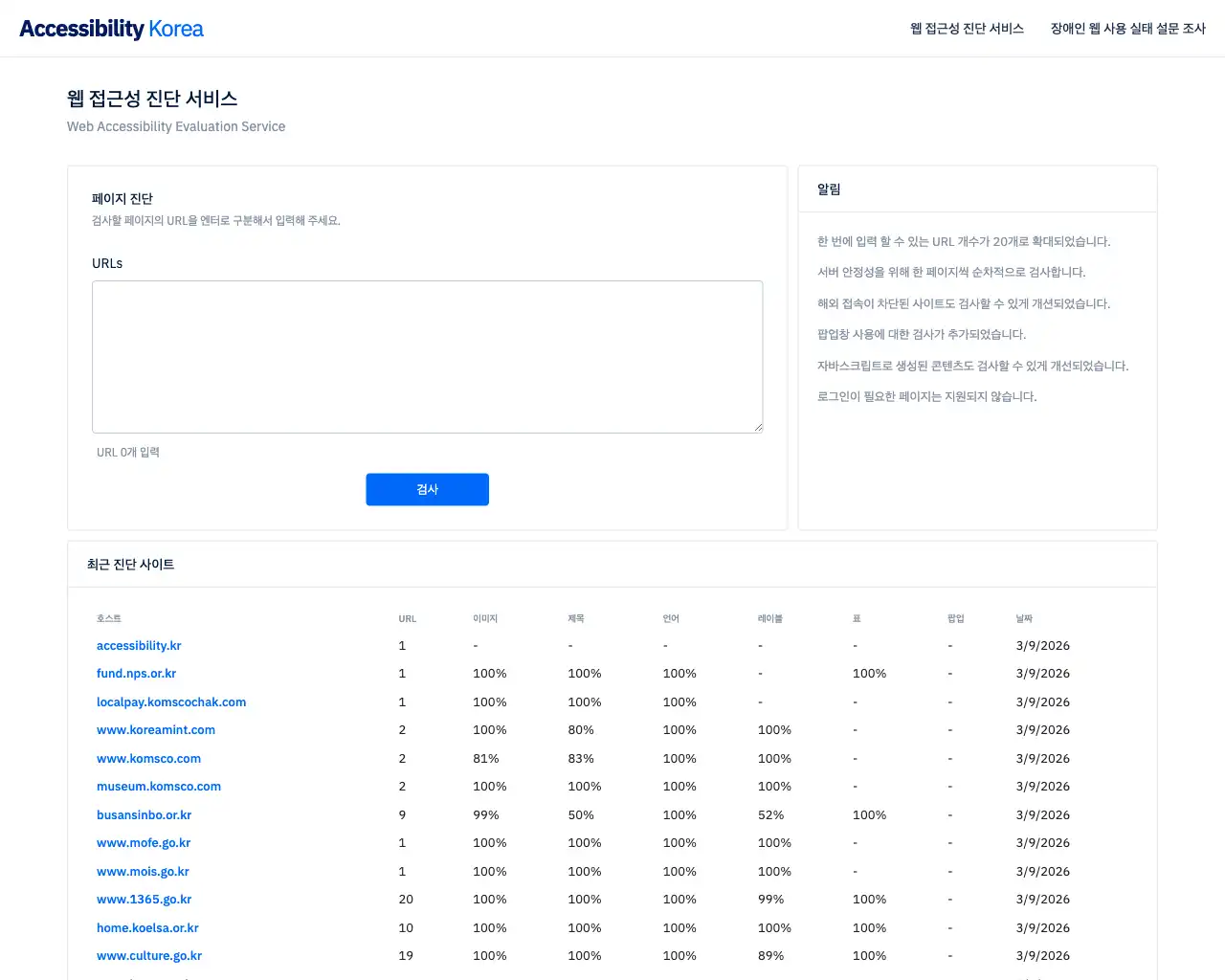Click the www.culture.go.kr link
Screen dimensions: 1225x980
tap(149, 956)
